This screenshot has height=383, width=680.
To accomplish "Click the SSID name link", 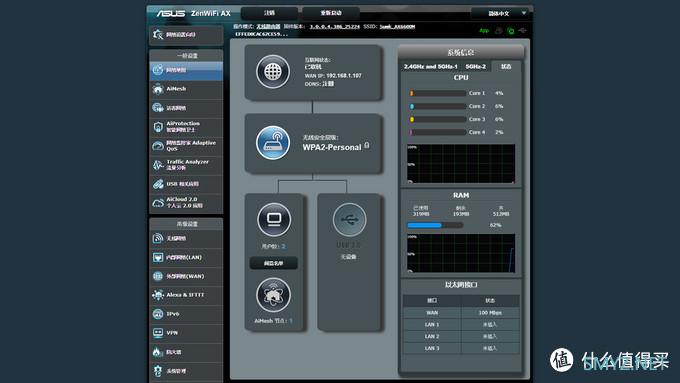I will 397,26.
